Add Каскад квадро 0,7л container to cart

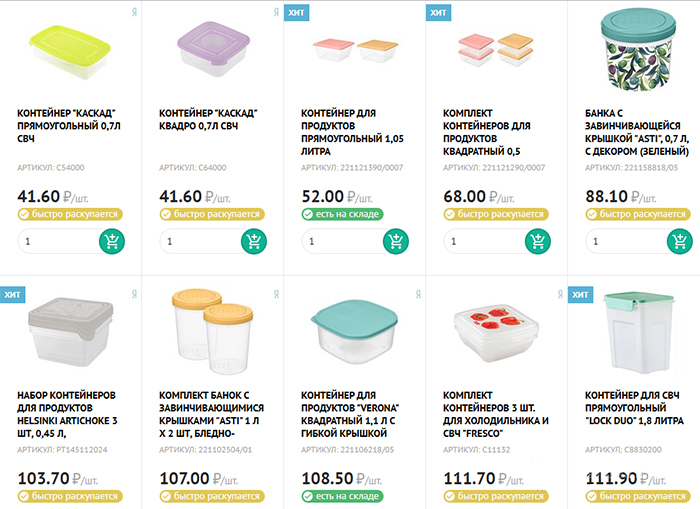point(253,241)
